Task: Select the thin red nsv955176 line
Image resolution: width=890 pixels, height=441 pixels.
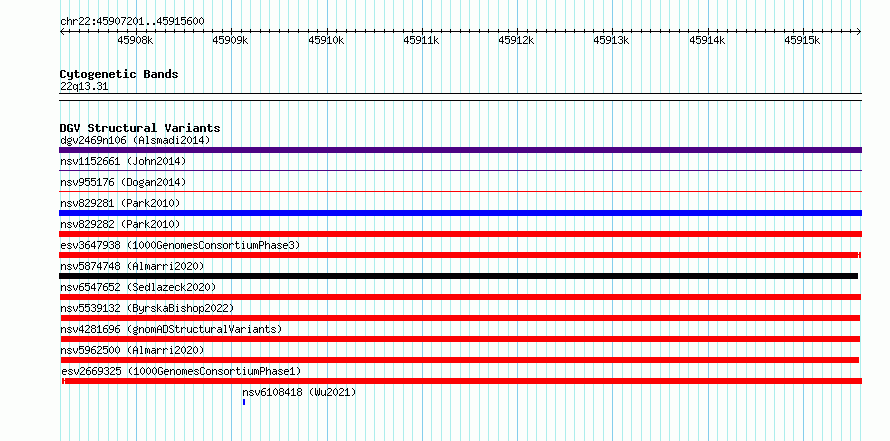Action: 460,191
